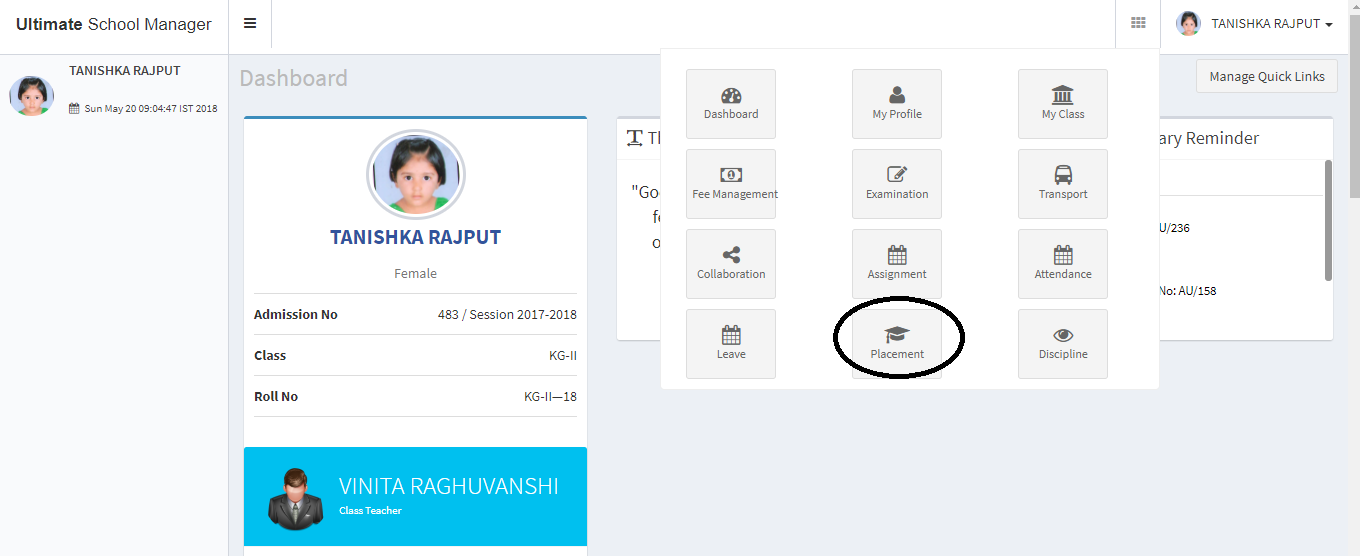Open the Transport bus icon tile
Viewport: 1360px width, 556px height.
(1063, 184)
